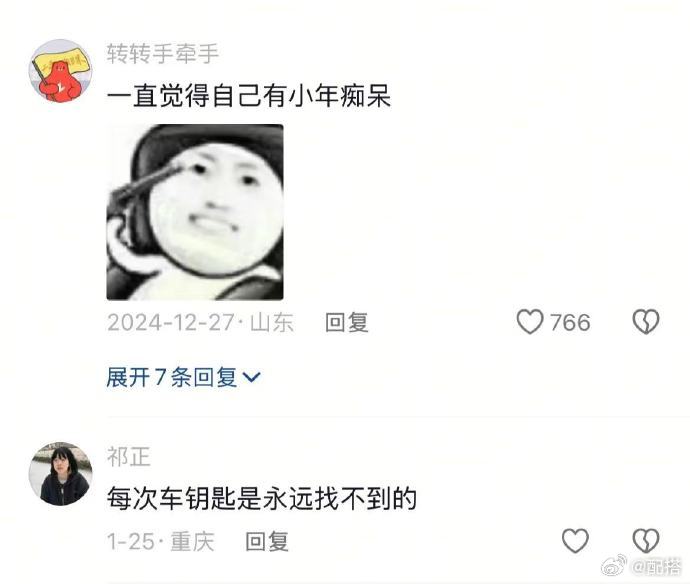View the gun-to-head meme image
Screen dimensions: 690x584
(x=195, y=212)
